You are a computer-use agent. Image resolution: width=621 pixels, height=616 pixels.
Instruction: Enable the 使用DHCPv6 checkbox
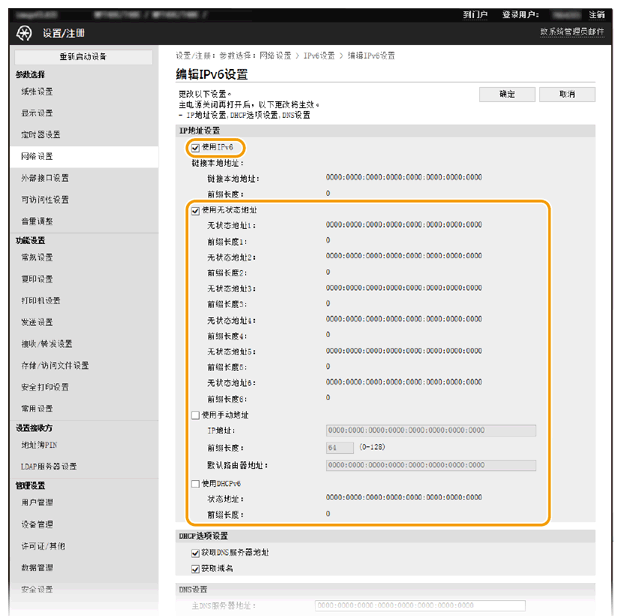195,484
